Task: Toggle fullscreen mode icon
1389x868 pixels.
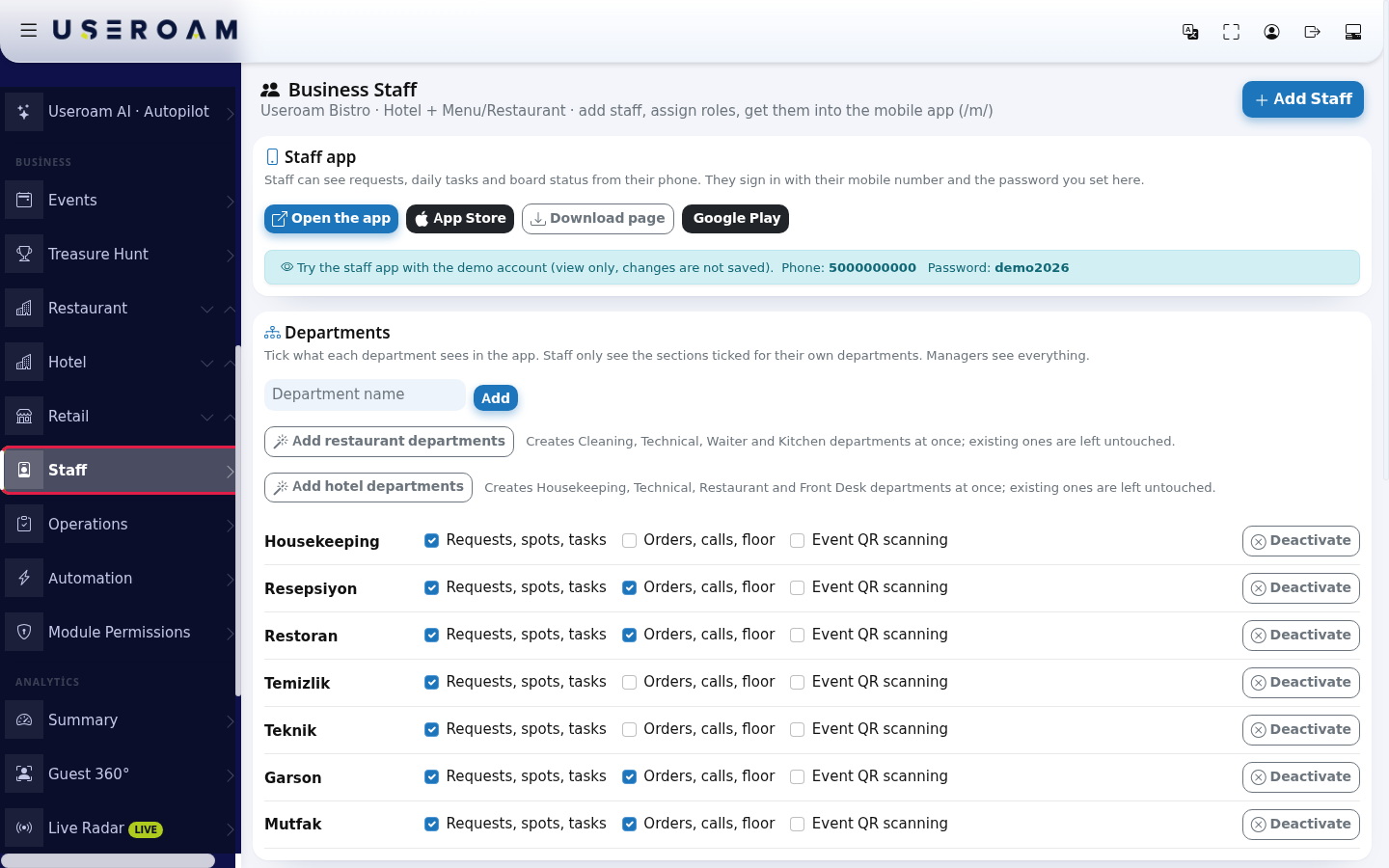Action: click(1231, 32)
